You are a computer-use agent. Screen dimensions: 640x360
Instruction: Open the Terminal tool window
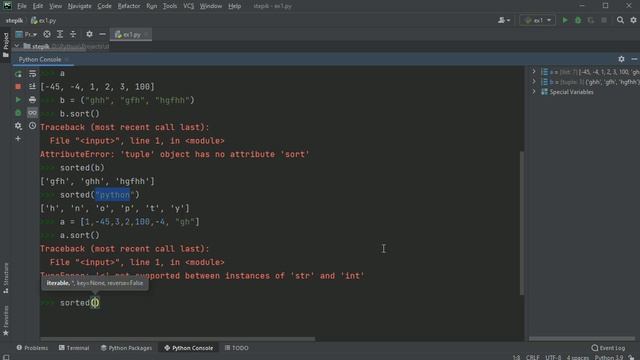pos(74,348)
